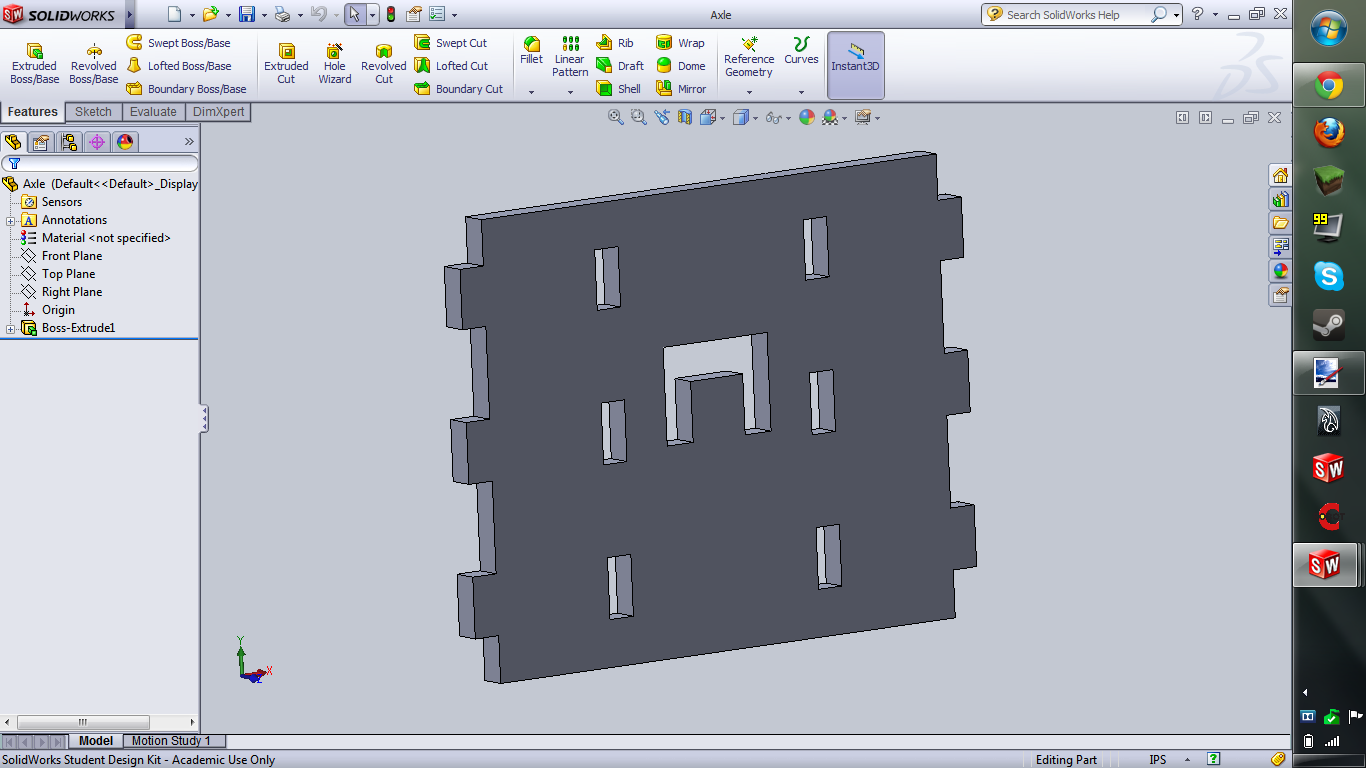Open the ConfigurationManager tab
This screenshot has height=768, width=1366.
tap(69, 142)
